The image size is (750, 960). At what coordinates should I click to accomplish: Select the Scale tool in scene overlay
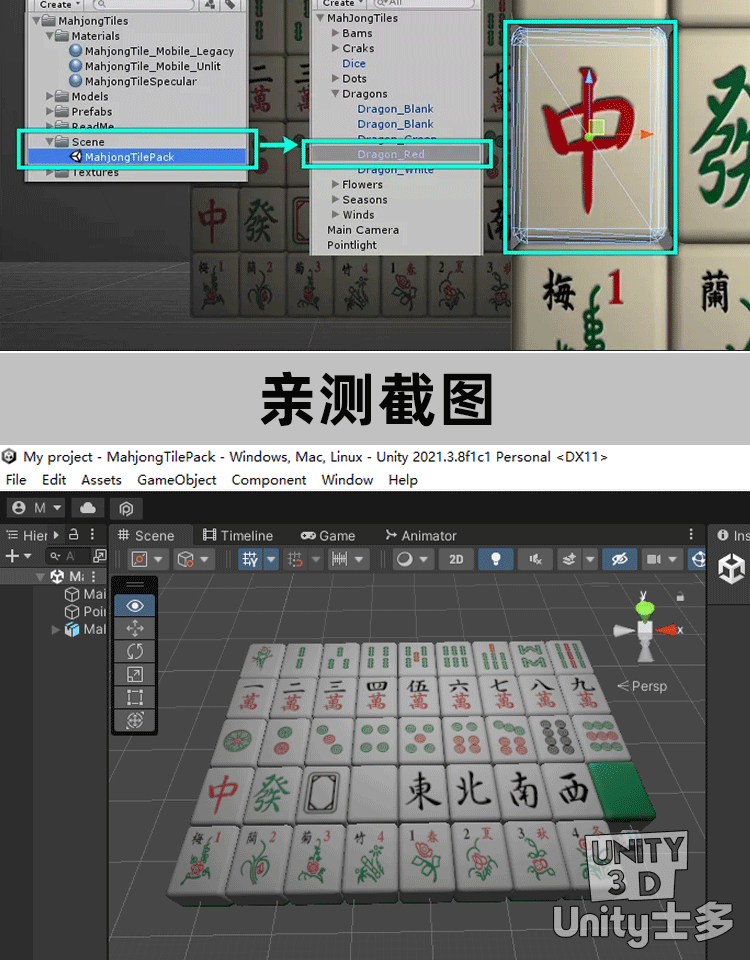click(135, 674)
